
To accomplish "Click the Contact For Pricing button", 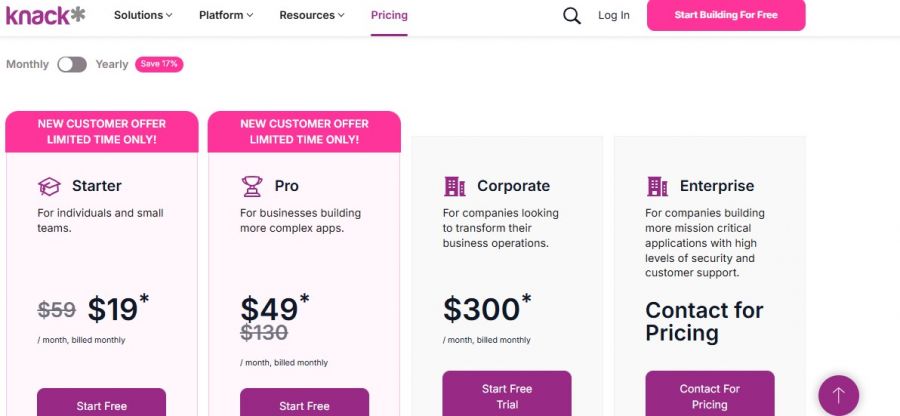I will pos(710,395).
